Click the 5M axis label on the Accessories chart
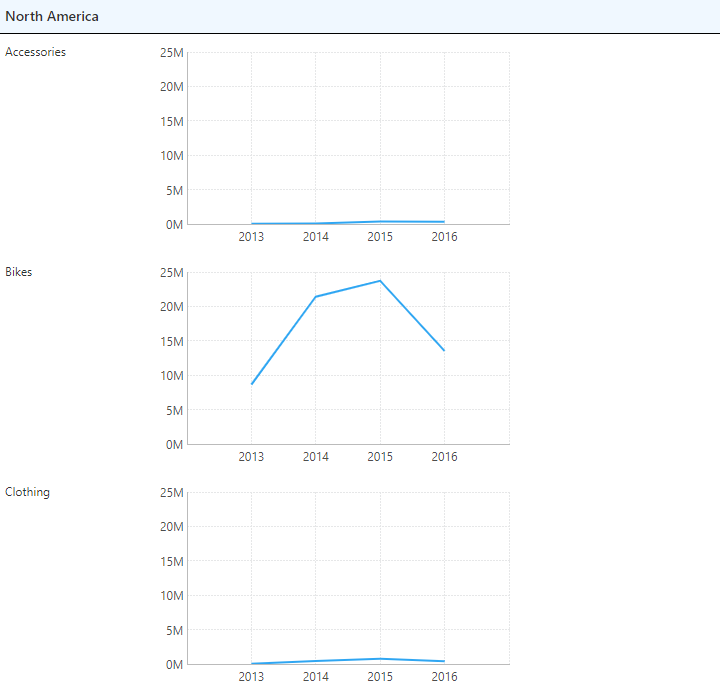The width and height of the screenshot is (721, 700). click(174, 190)
